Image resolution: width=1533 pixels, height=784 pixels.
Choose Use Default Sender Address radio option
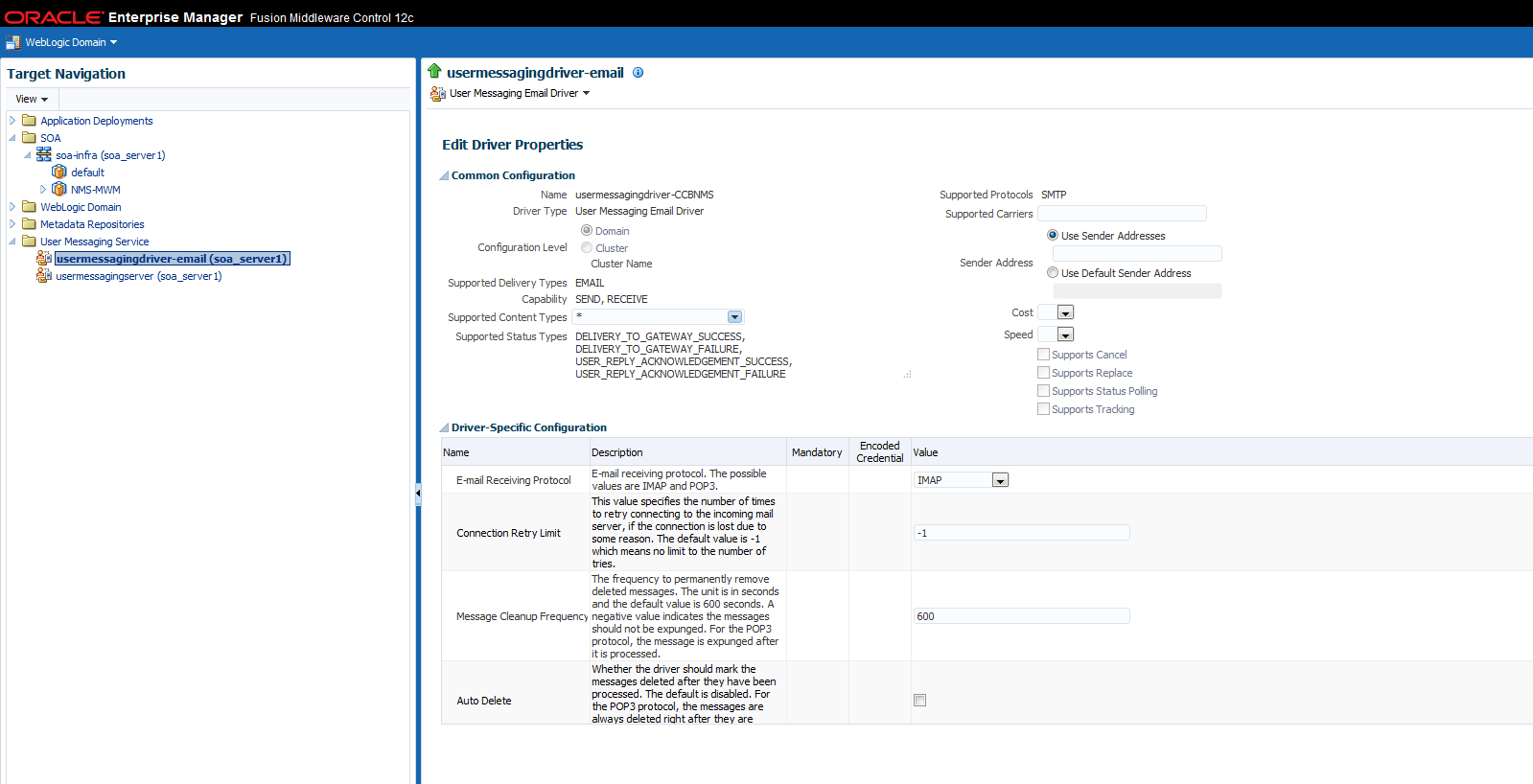click(x=1053, y=272)
